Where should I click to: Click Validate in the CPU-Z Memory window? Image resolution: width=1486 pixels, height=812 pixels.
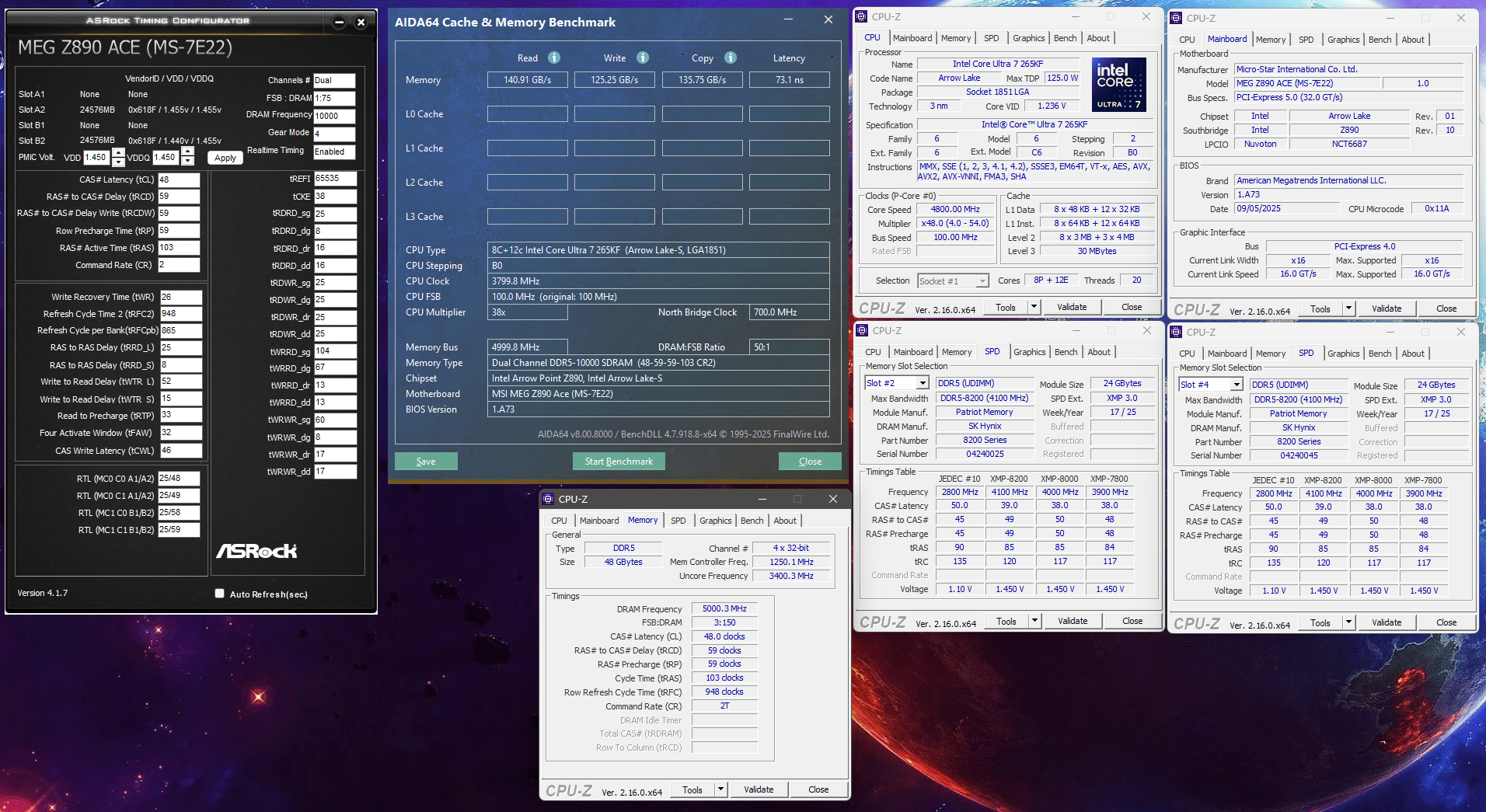(x=759, y=789)
